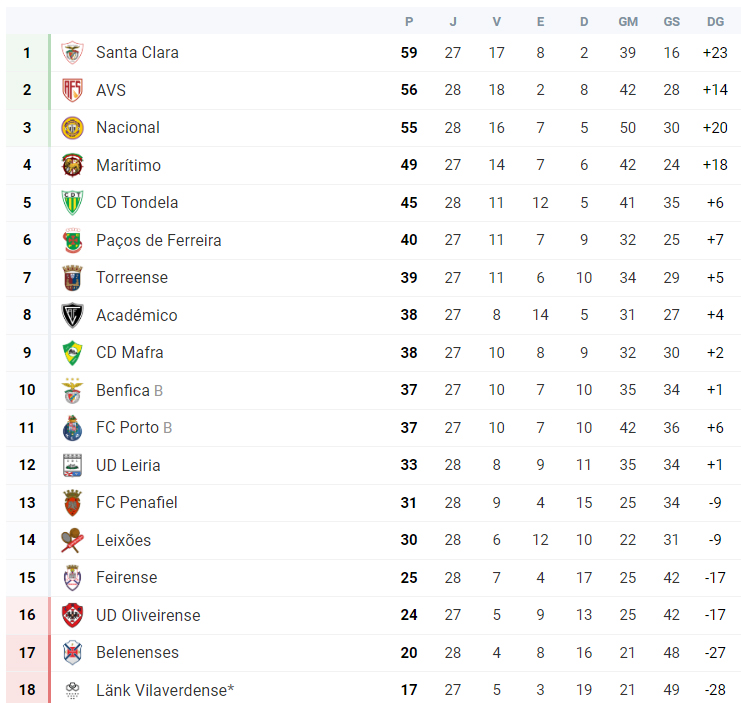Sort table by P points column header
The height and width of the screenshot is (703, 741).
[x=409, y=22]
